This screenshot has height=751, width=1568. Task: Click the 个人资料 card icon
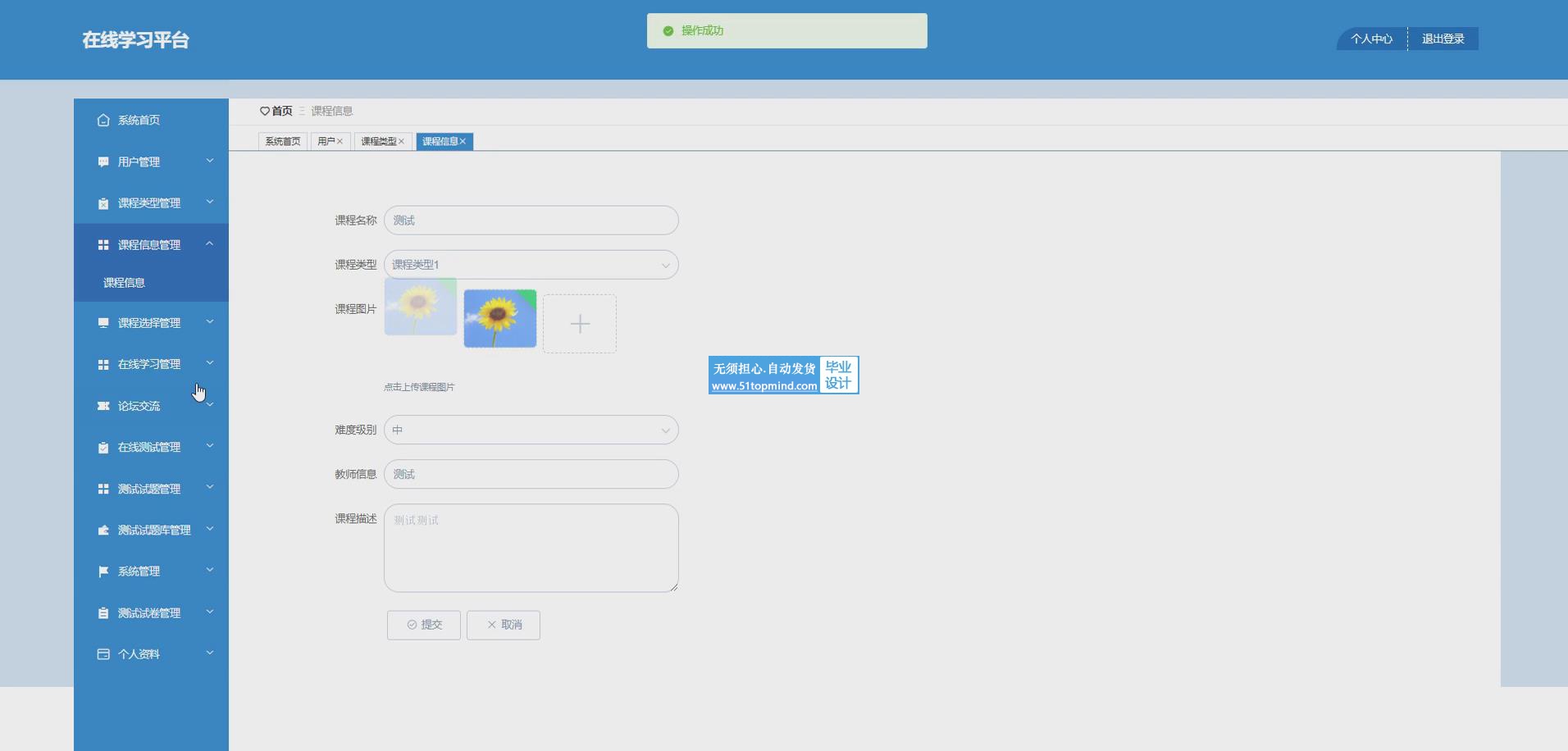click(x=103, y=654)
